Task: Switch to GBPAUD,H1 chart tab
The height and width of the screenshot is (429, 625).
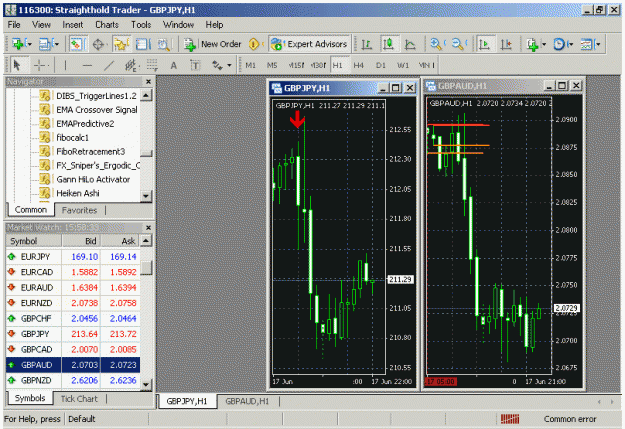Action: click(x=247, y=401)
